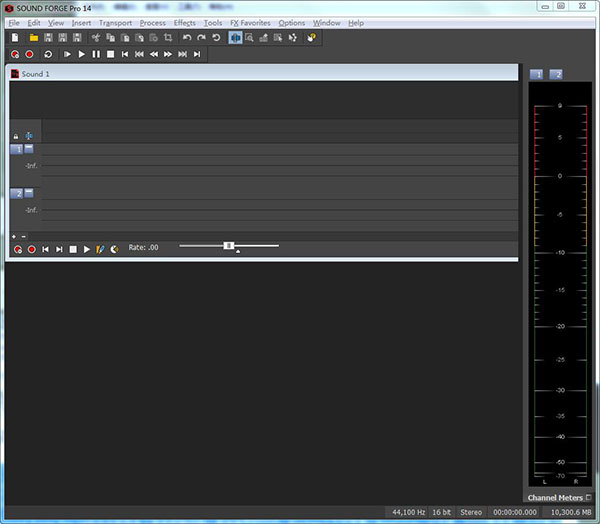Open the Edit menu
This screenshot has height=524, width=600.
click(34, 23)
